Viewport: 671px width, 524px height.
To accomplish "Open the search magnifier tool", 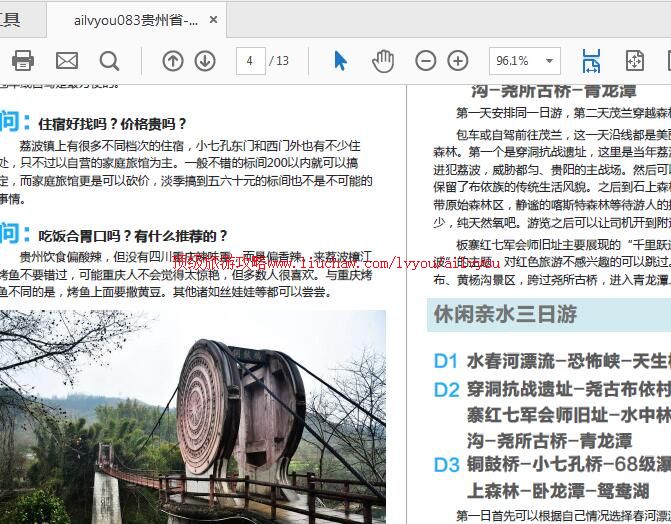I will pyautogui.click(x=109, y=61).
